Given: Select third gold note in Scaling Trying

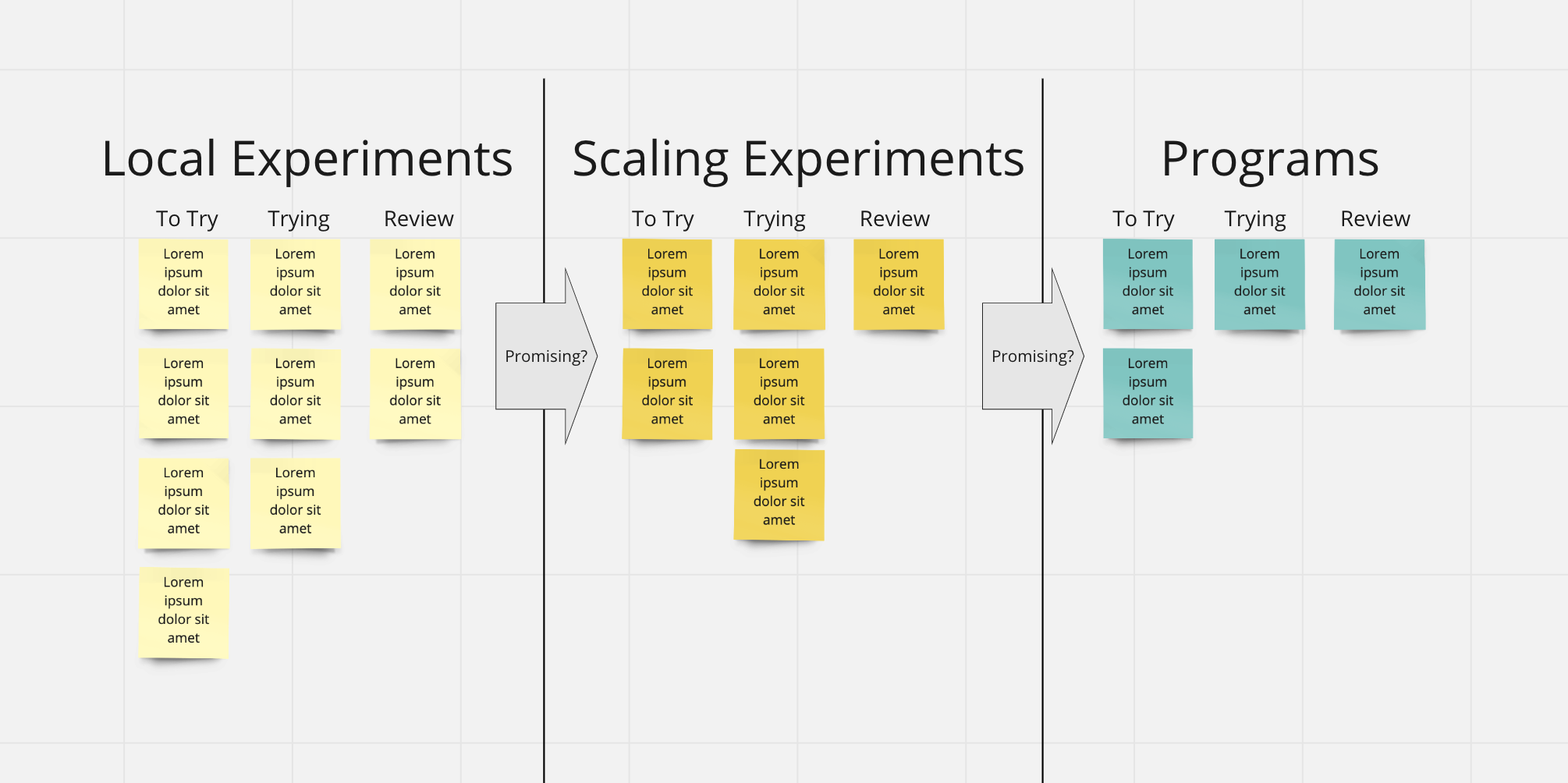Looking at the screenshot, I should point(779,494).
